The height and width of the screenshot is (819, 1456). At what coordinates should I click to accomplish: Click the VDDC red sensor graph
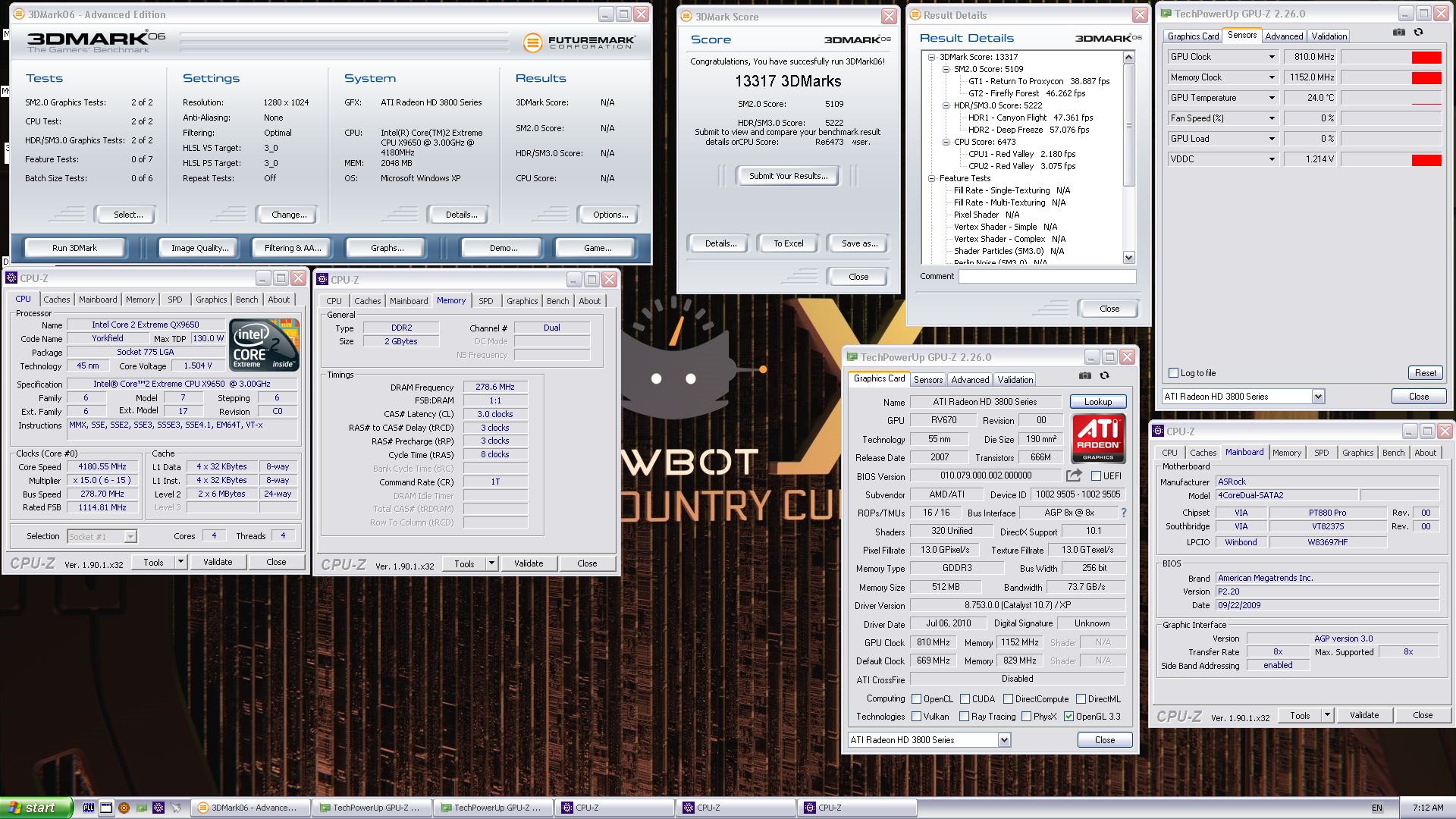(1426, 160)
